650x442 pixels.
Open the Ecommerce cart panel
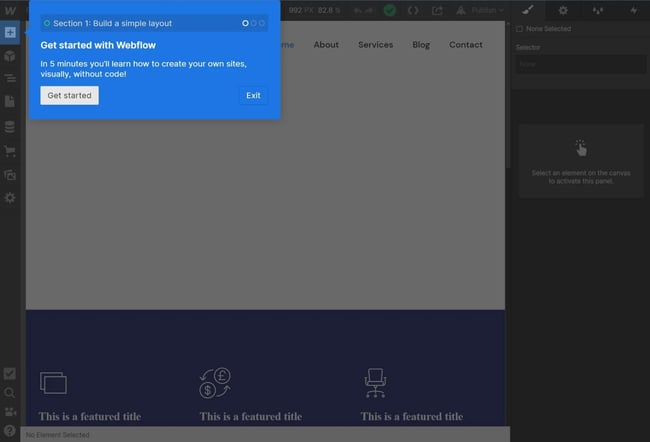[x=10, y=151]
